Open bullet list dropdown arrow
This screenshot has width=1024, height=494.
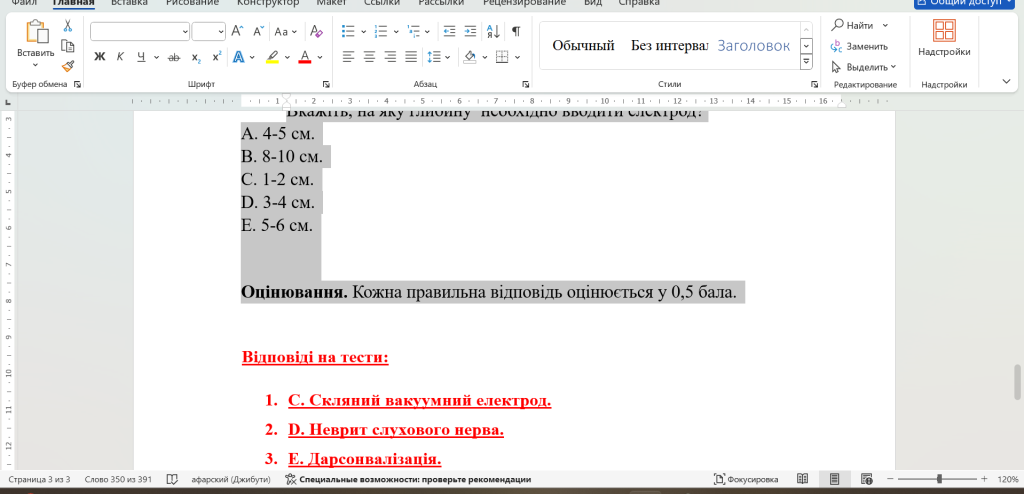(363, 31)
